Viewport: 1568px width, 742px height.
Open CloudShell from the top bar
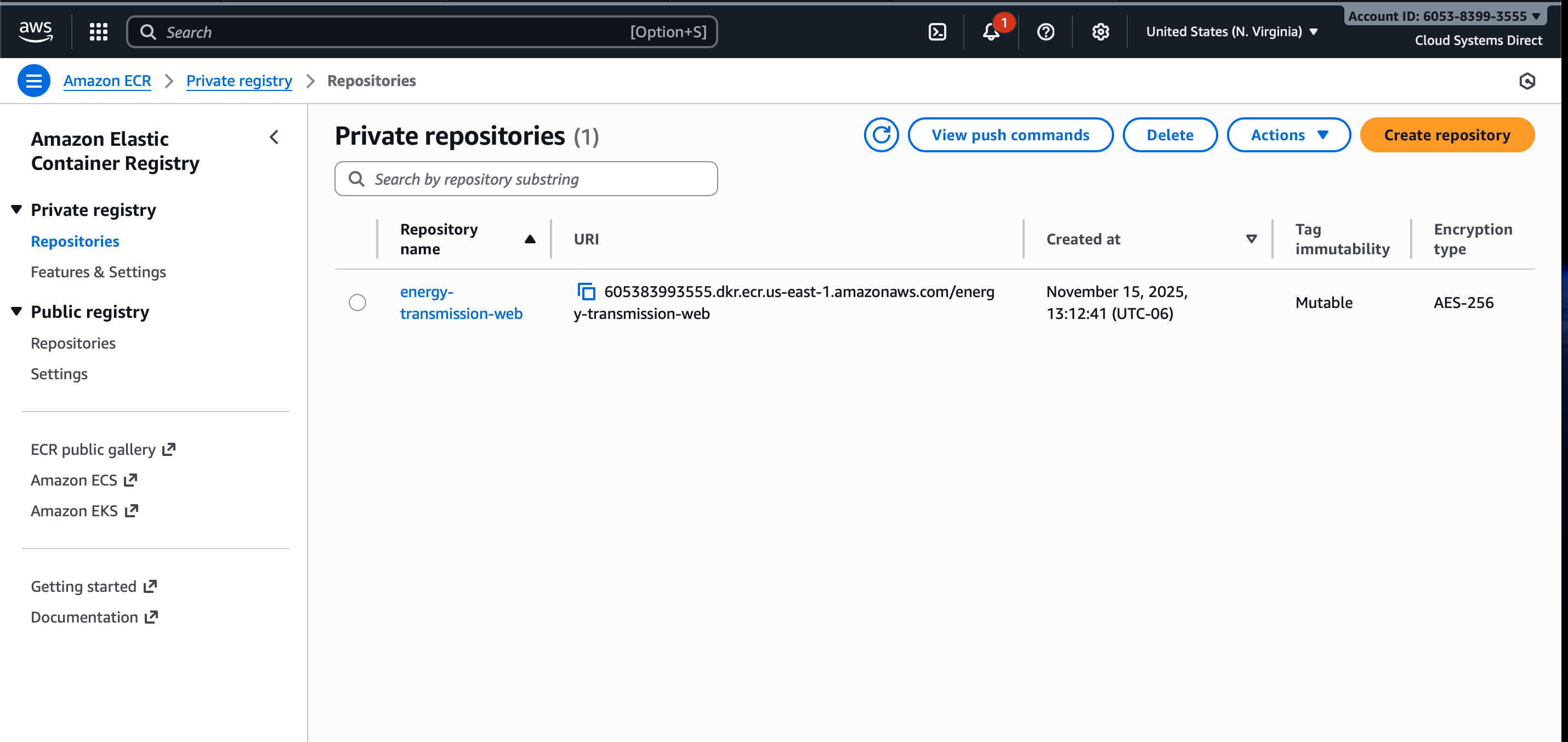pos(937,32)
